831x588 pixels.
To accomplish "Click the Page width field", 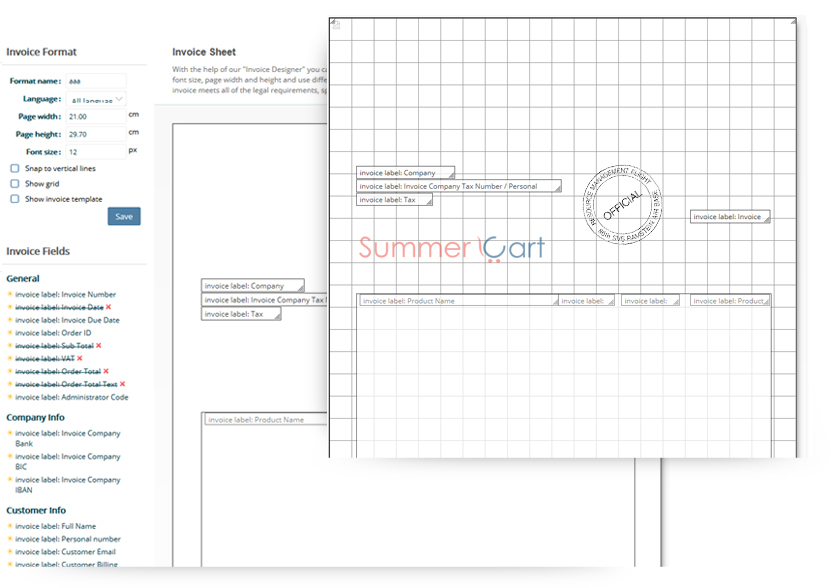I will (x=96, y=117).
